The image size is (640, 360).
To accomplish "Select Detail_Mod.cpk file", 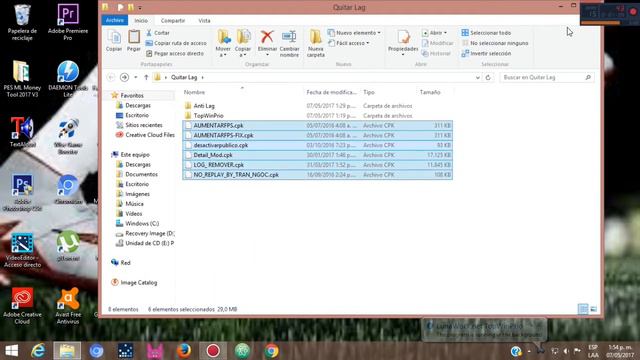I will pos(317,155).
